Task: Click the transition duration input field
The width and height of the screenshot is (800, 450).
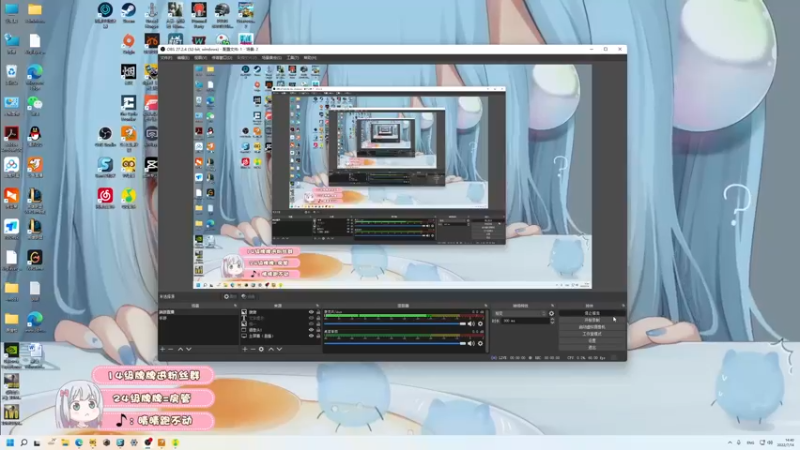Action: tap(526, 321)
